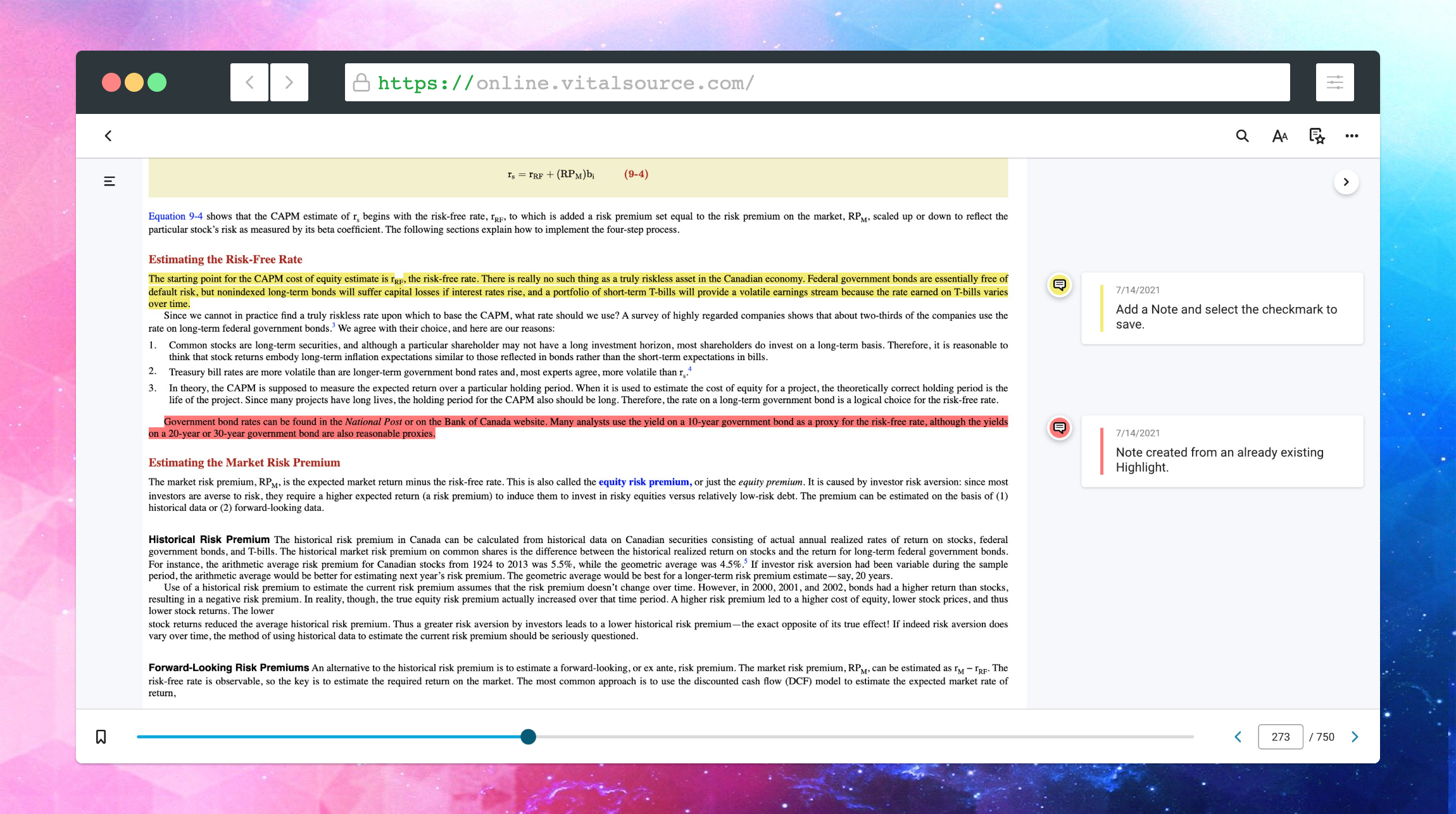
Task: Click the browser back navigation arrow
Action: click(249, 82)
